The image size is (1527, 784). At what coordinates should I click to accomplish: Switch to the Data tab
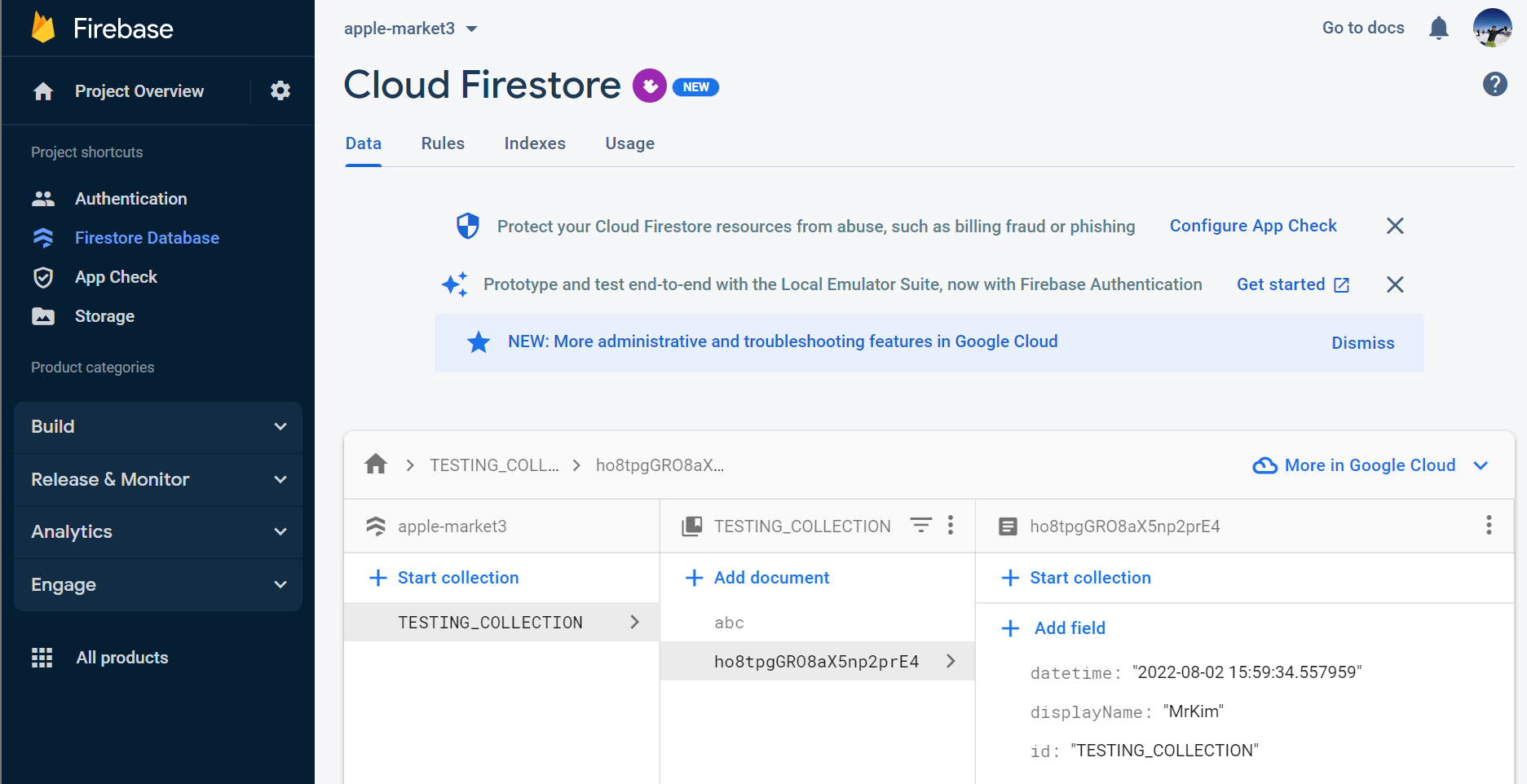pyautogui.click(x=364, y=143)
